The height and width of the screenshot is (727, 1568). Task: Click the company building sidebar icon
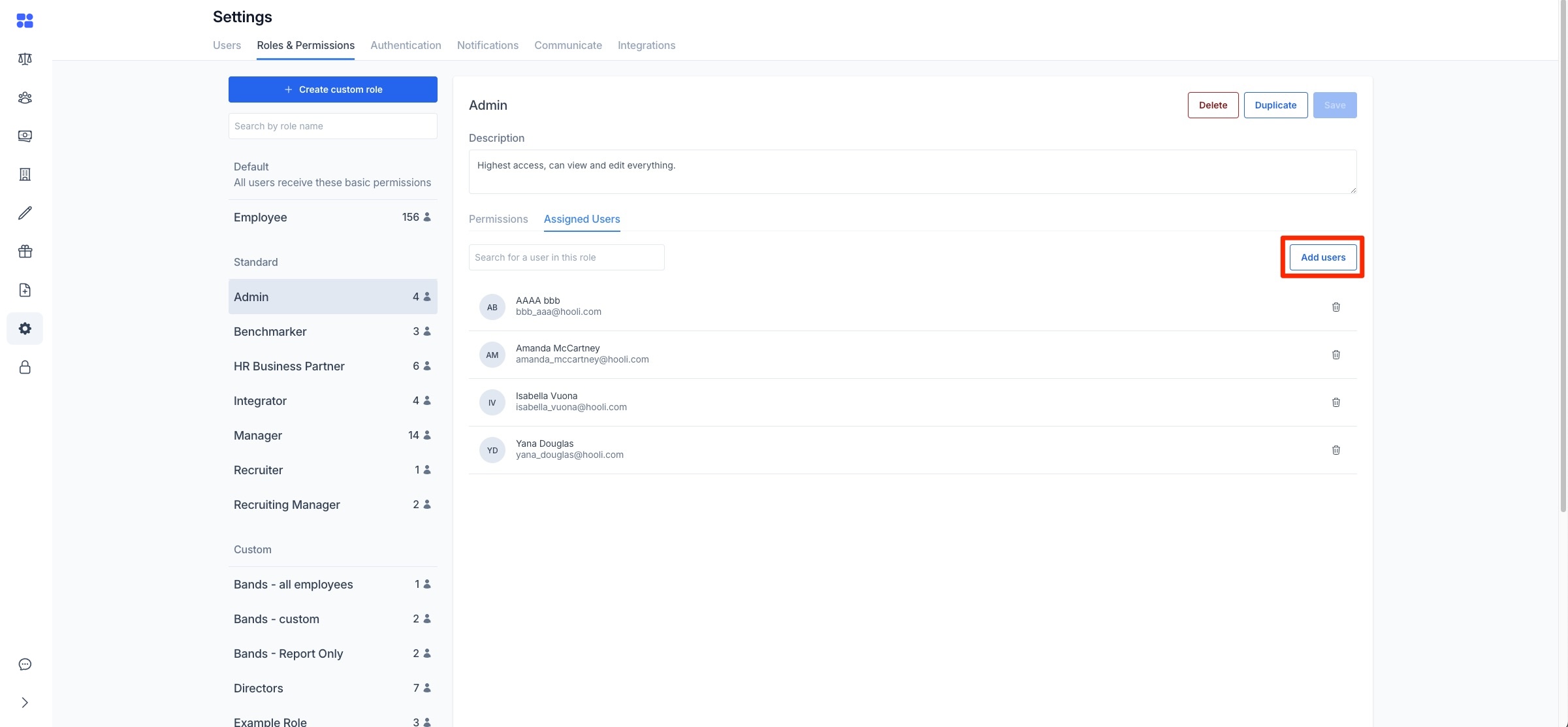click(25, 174)
